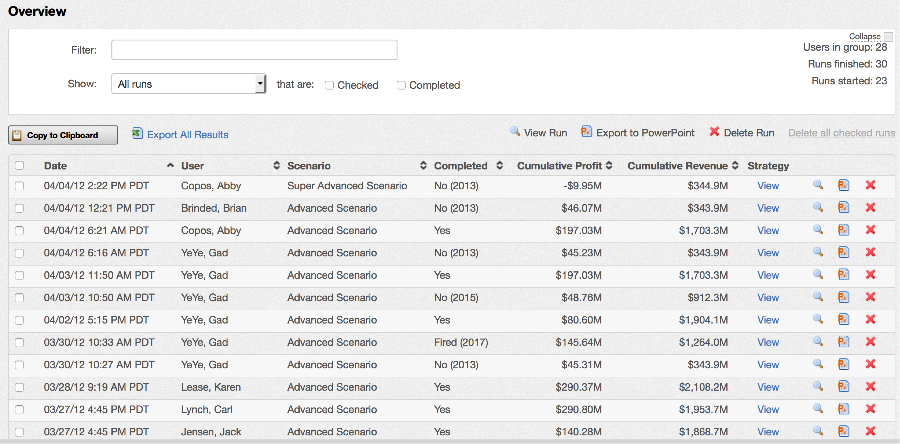
Task: Select the Fired (2017) status cell
Action: (461, 342)
